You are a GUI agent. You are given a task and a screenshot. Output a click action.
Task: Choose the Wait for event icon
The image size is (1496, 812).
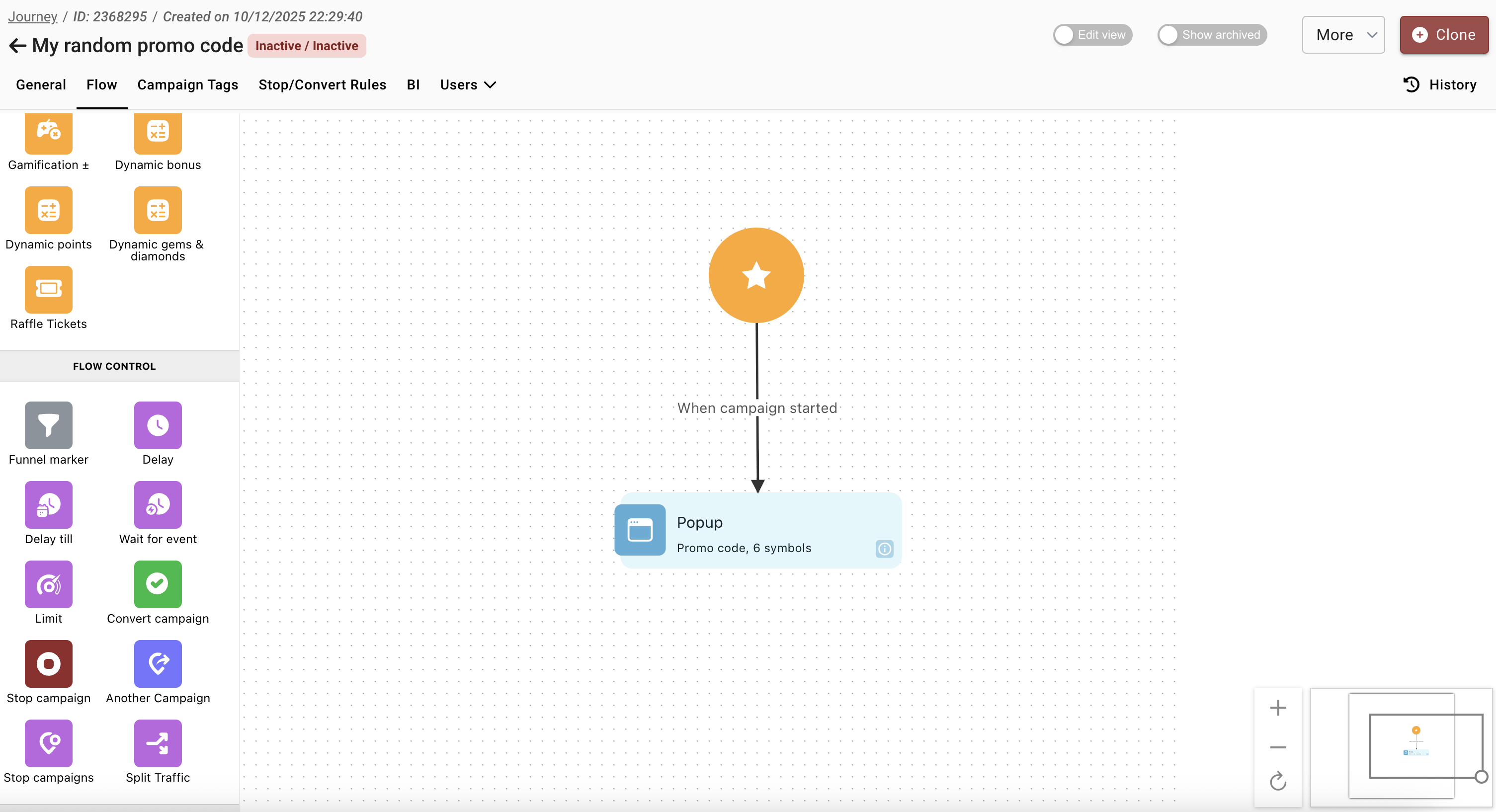click(158, 504)
